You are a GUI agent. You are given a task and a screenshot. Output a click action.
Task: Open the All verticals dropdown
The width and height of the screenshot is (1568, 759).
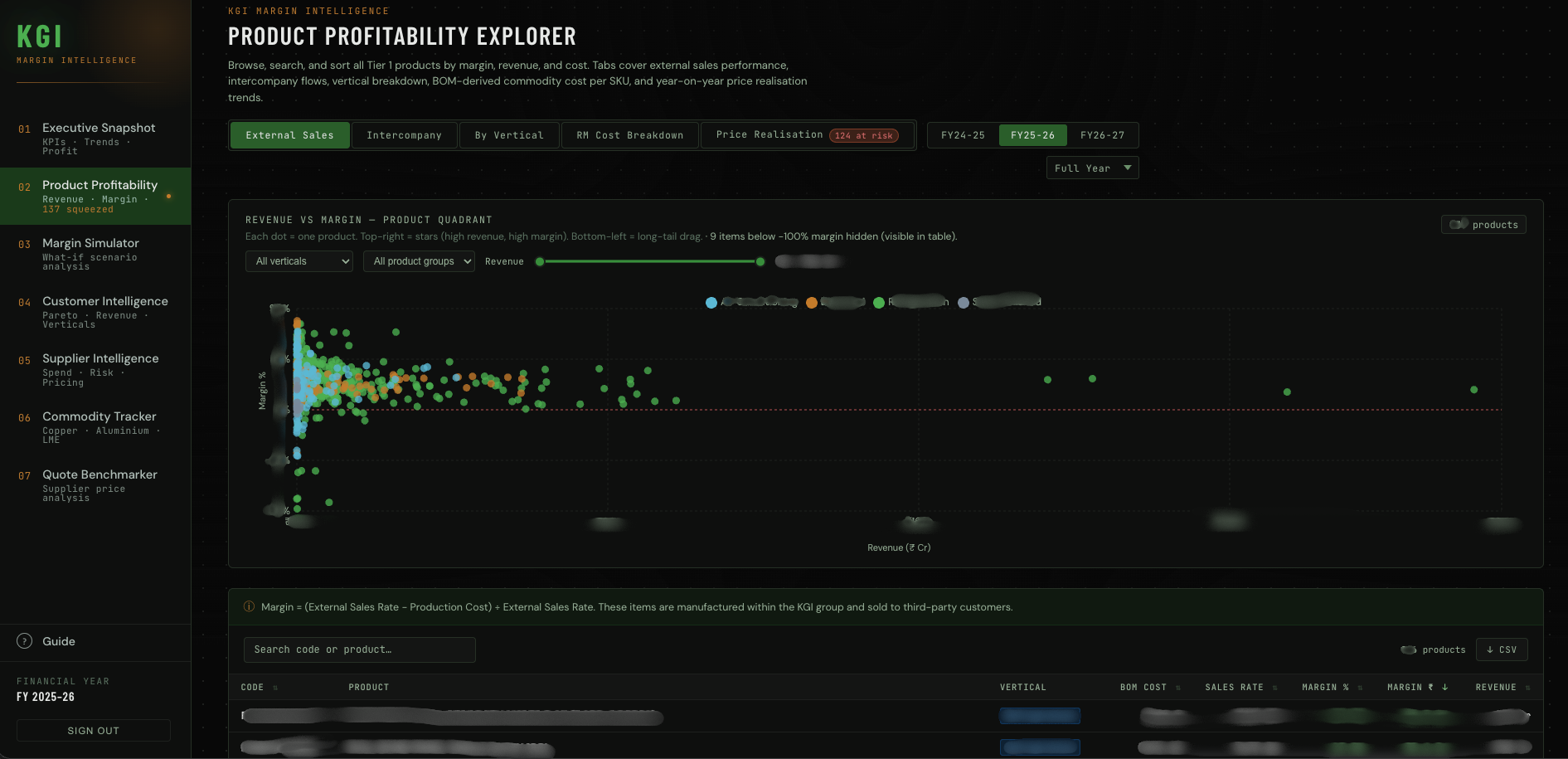tap(299, 261)
